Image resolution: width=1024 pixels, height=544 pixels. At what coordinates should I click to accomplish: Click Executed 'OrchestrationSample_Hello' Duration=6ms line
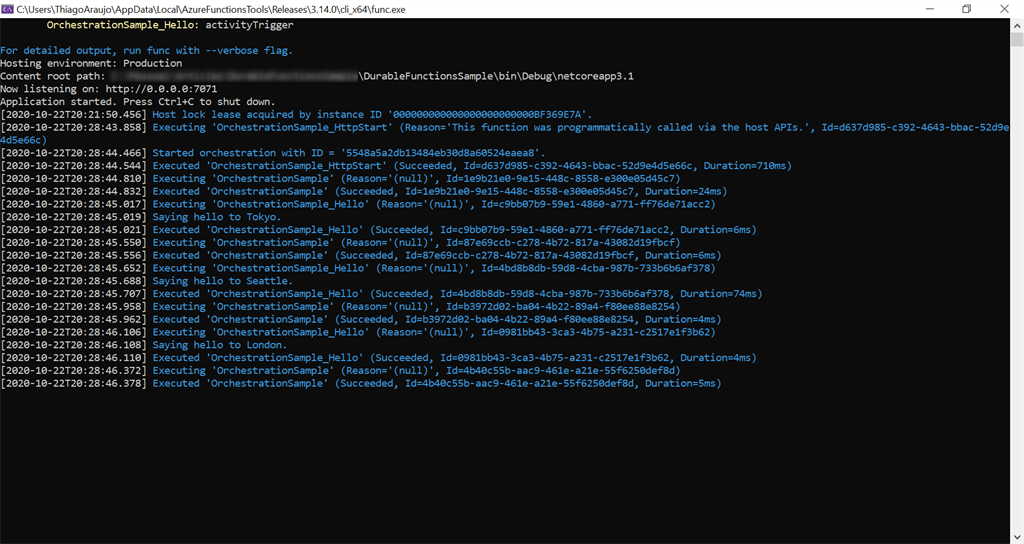(x=379, y=230)
